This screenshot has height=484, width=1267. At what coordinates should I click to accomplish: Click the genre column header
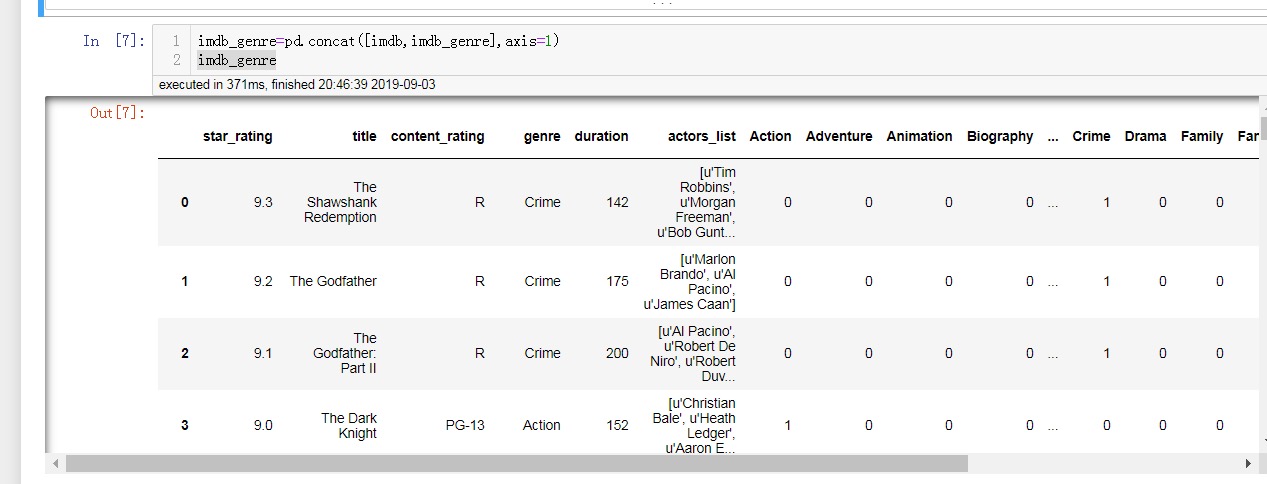point(542,136)
